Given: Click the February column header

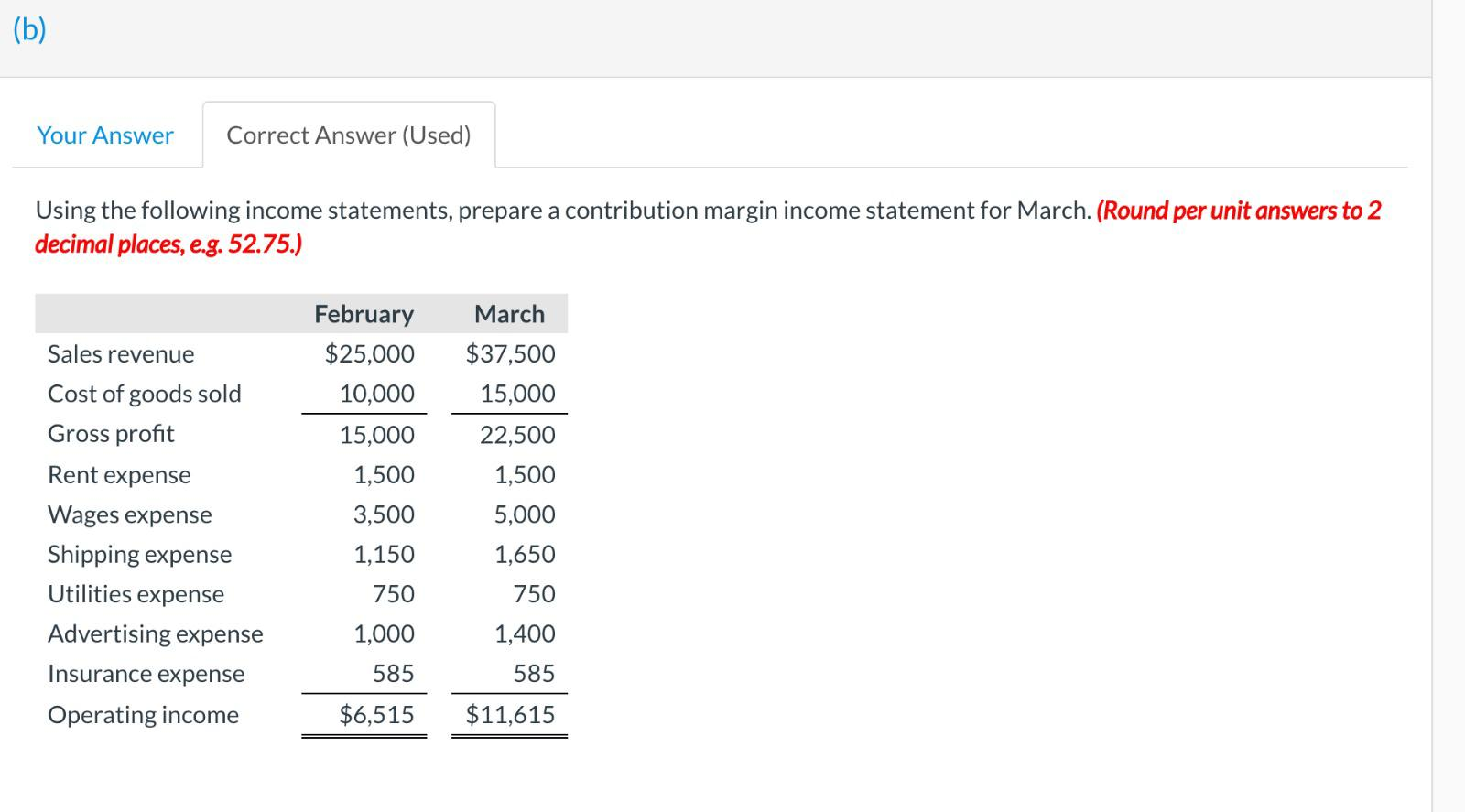Looking at the screenshot, I should pos(364,314).
